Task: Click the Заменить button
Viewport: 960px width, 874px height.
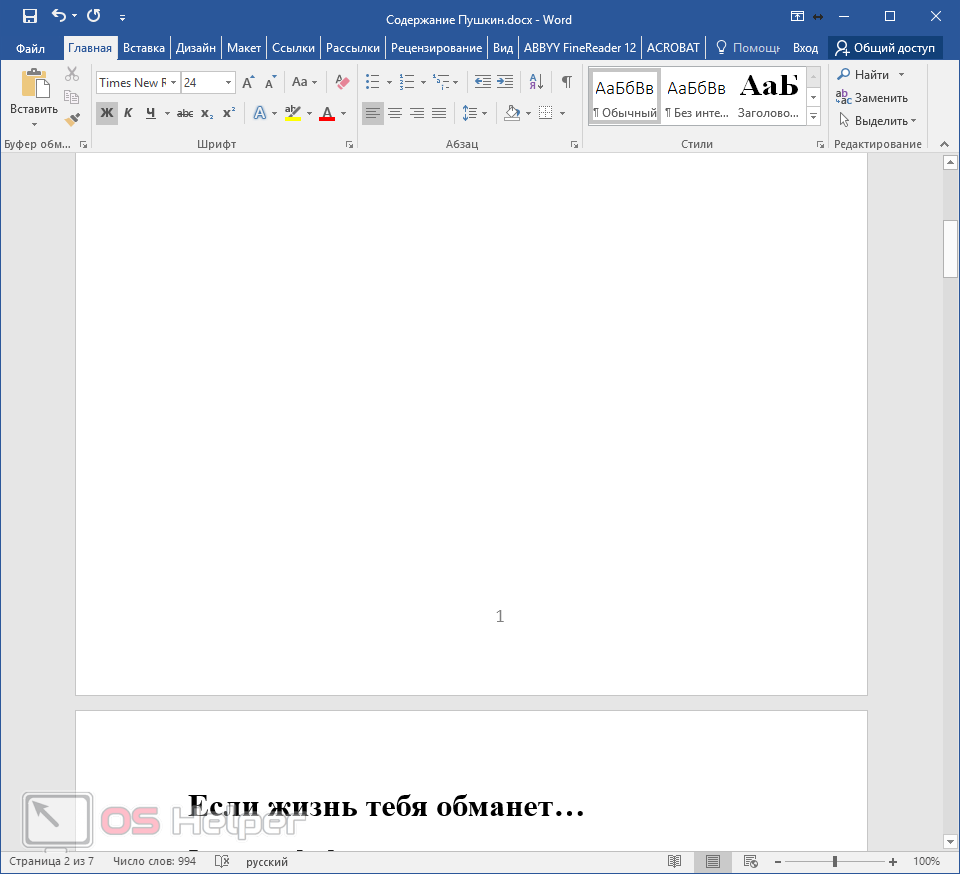Action: pos(873,98)
